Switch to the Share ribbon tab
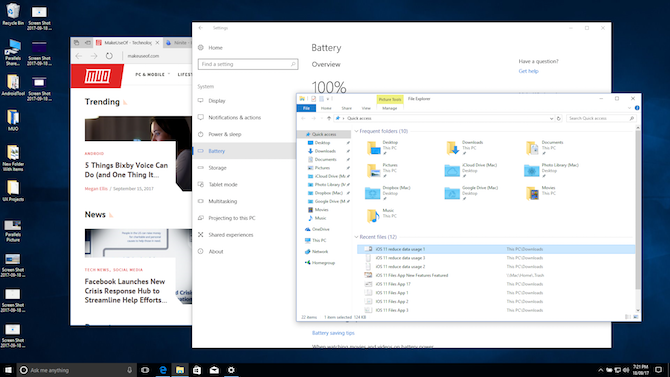 click(347, 109)
